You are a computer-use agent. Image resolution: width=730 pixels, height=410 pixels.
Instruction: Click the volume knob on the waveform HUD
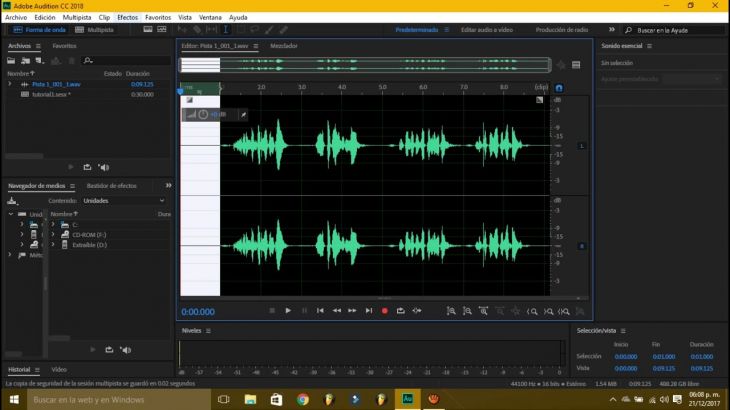203,115
